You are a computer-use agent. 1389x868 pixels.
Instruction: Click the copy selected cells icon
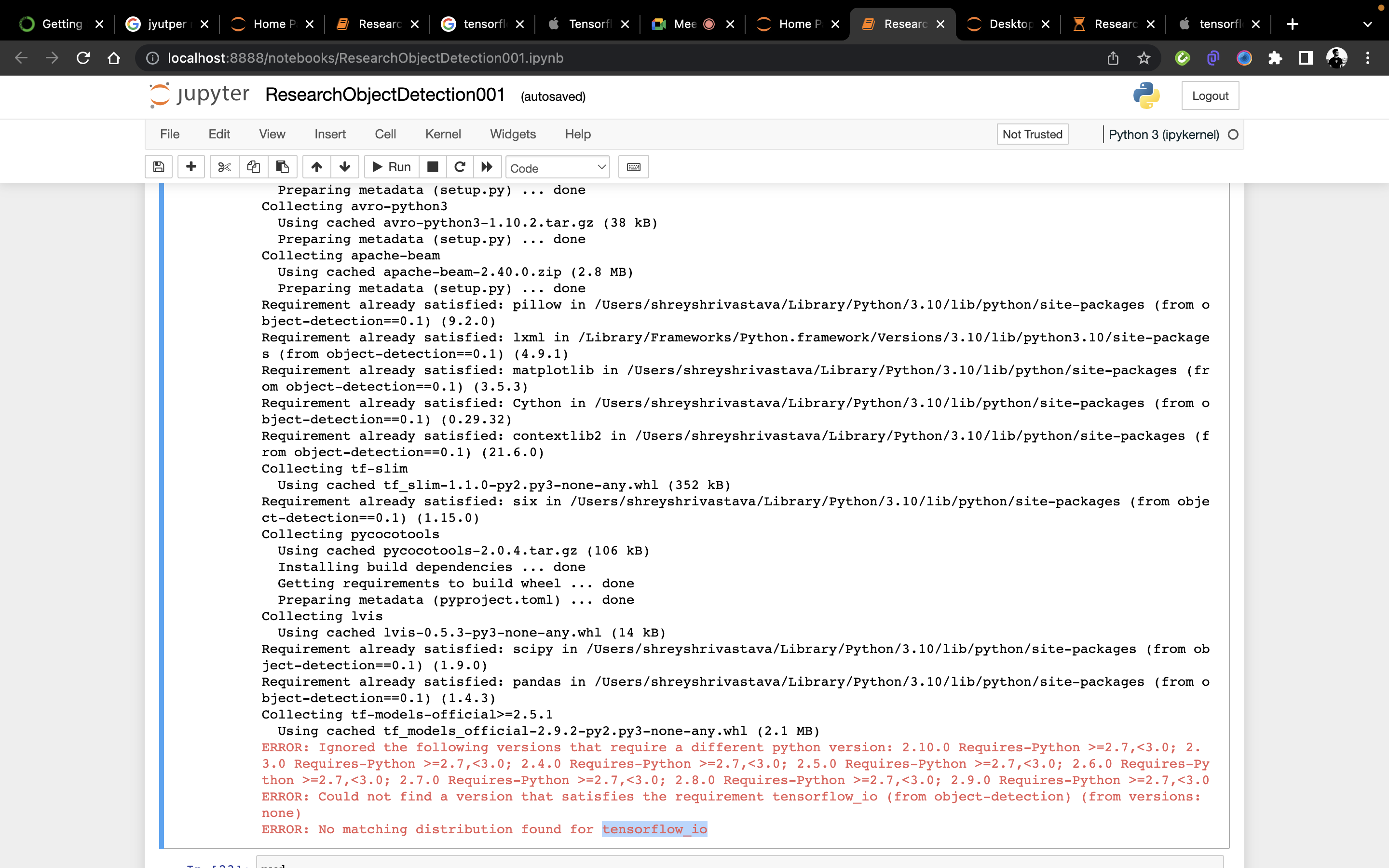click(253, 167)
